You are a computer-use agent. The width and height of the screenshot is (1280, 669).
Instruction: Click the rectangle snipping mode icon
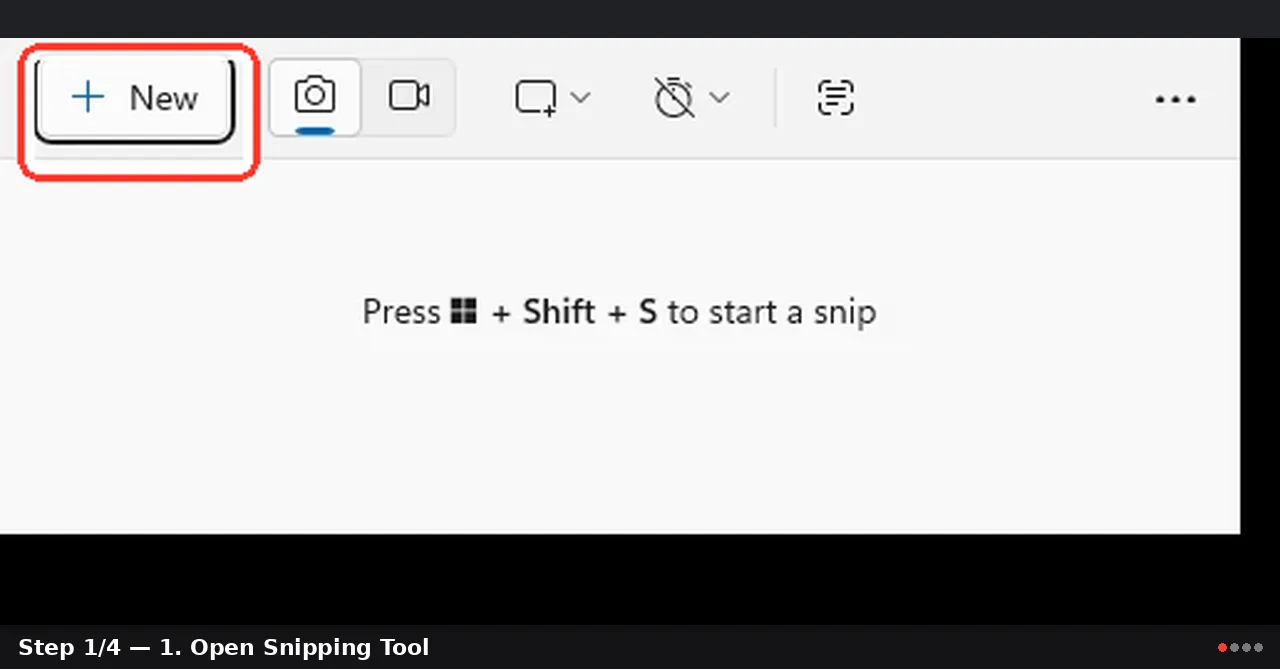[x=536, y=98]
